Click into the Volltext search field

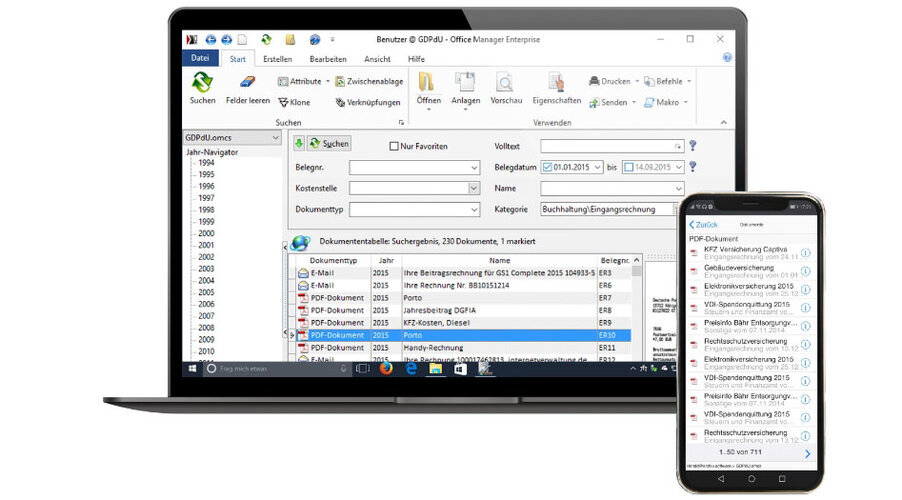tap(611, 146)
